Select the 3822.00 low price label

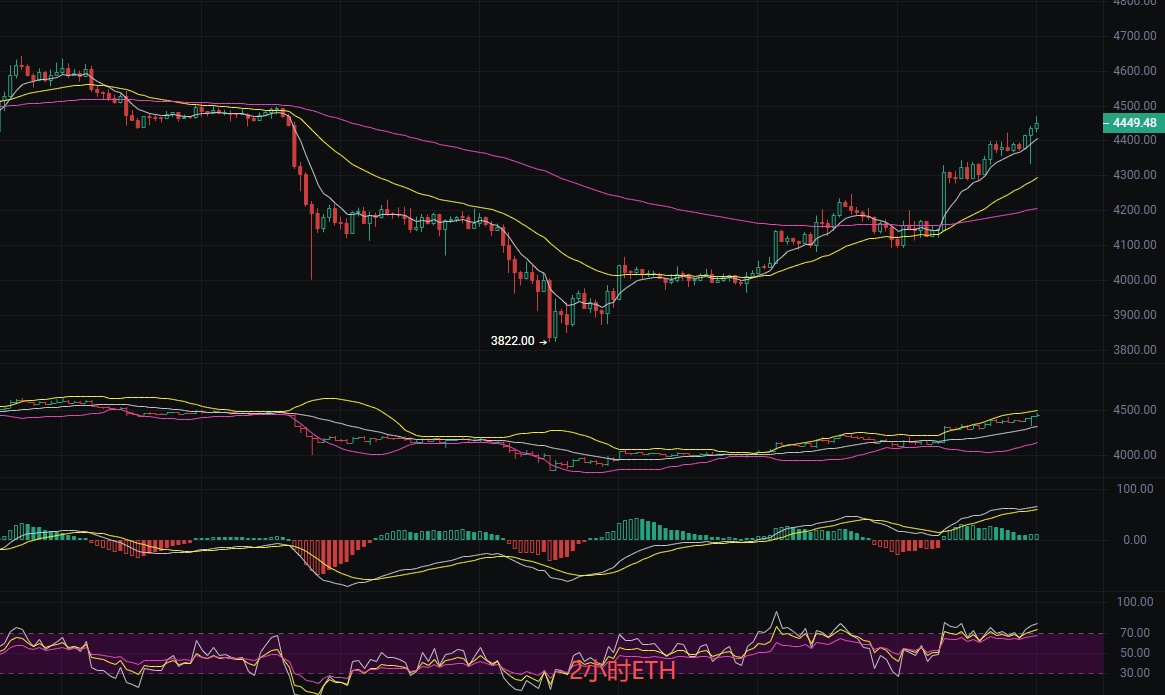point(513,341)
